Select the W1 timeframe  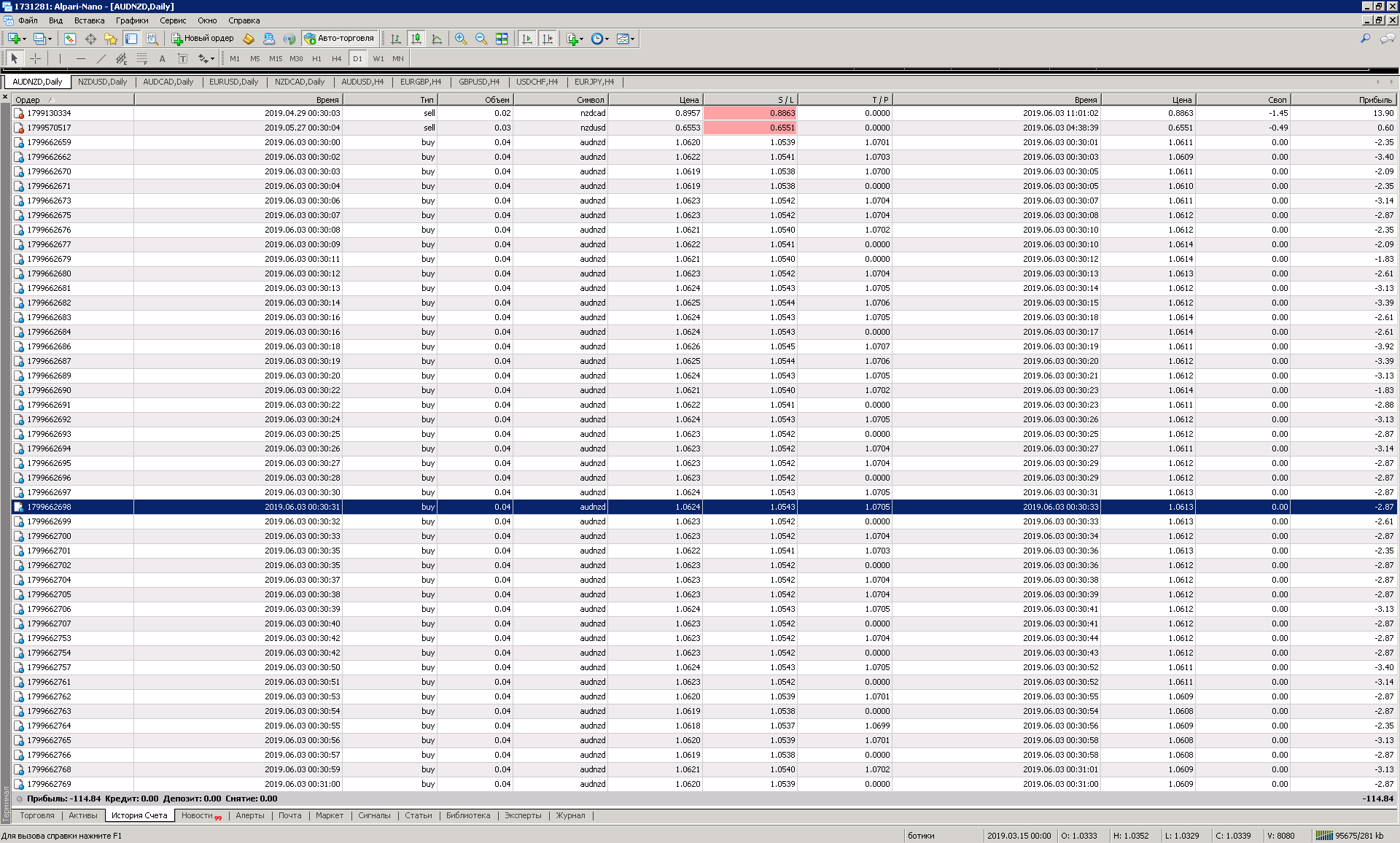point(378,58)
